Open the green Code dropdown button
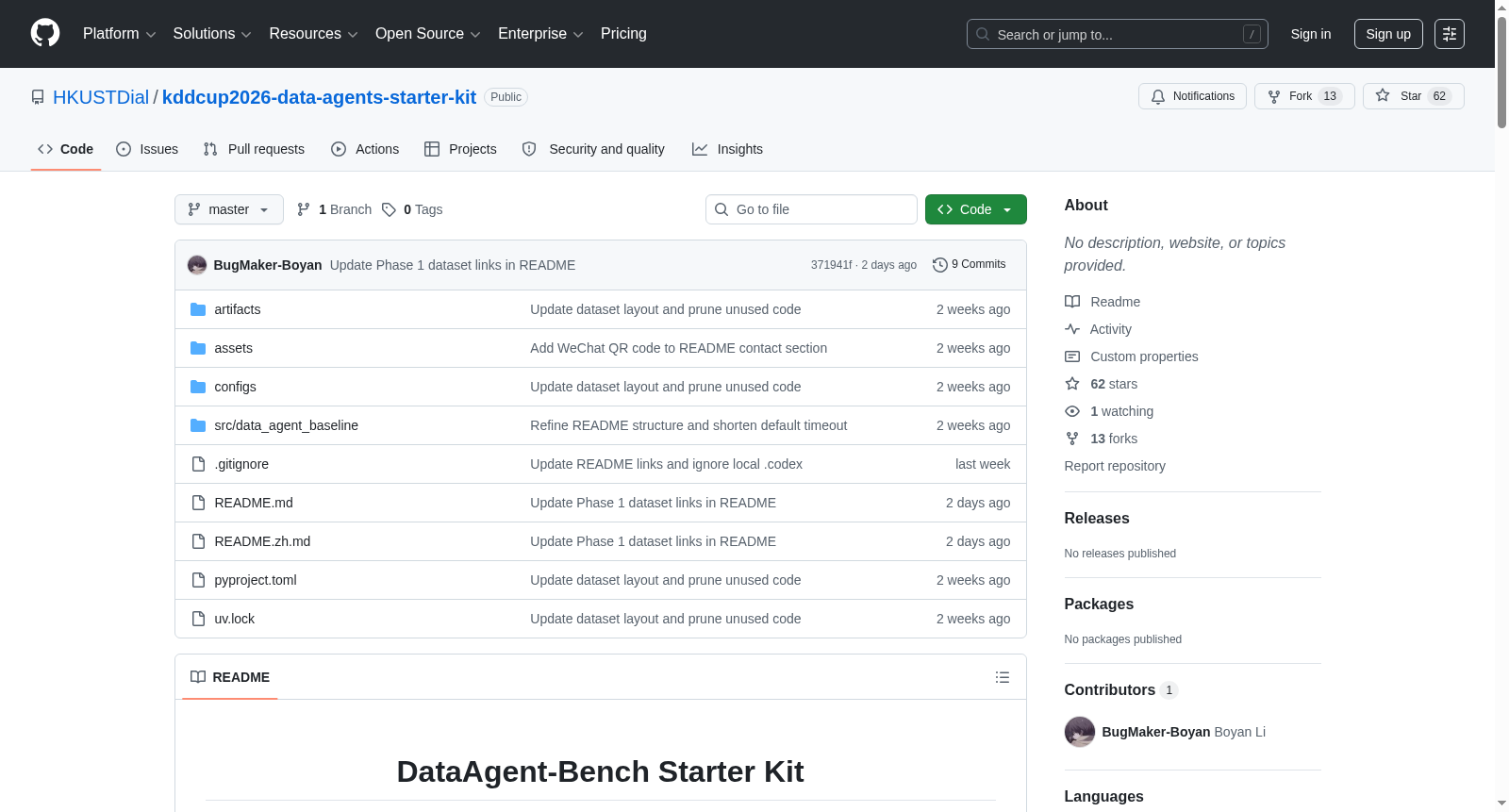The height and width of the screenshot is (812, 1509). (976, 209)
